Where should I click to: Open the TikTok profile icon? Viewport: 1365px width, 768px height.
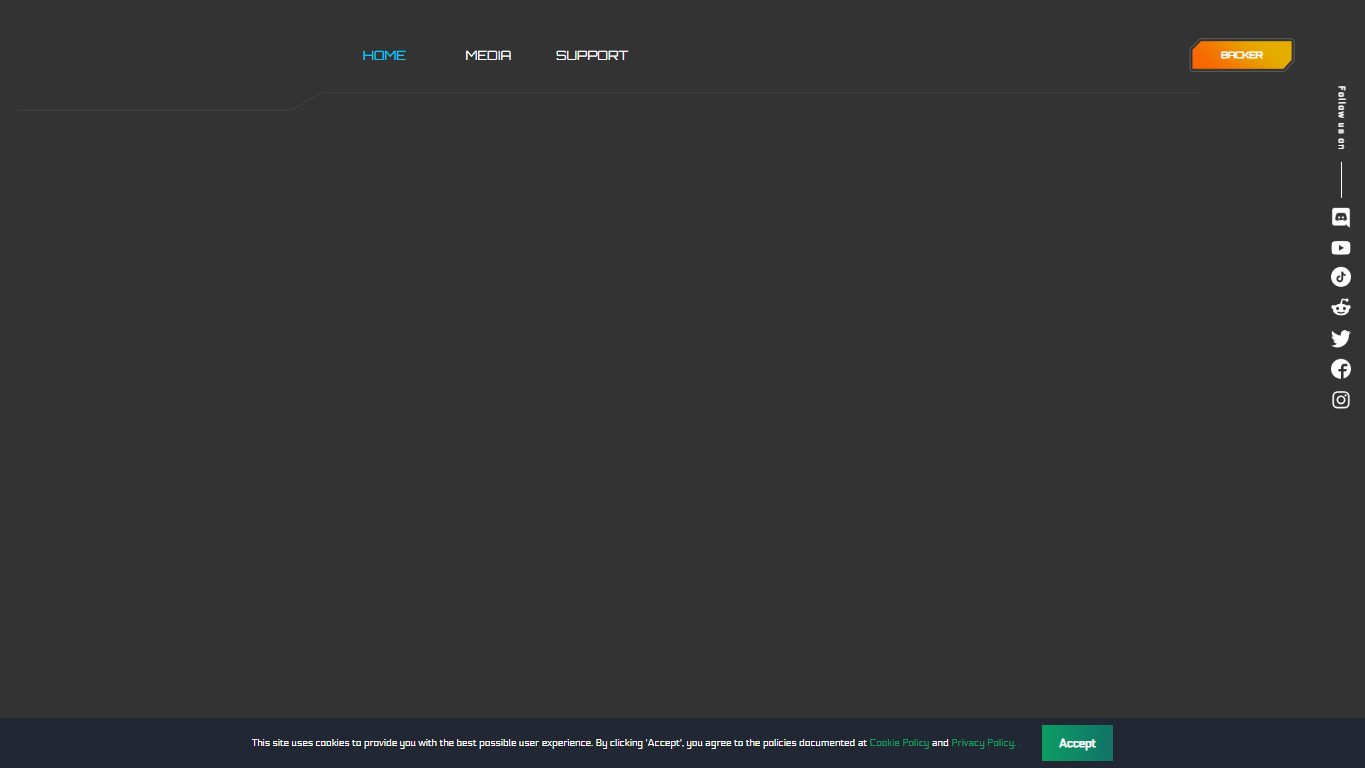1341,277
